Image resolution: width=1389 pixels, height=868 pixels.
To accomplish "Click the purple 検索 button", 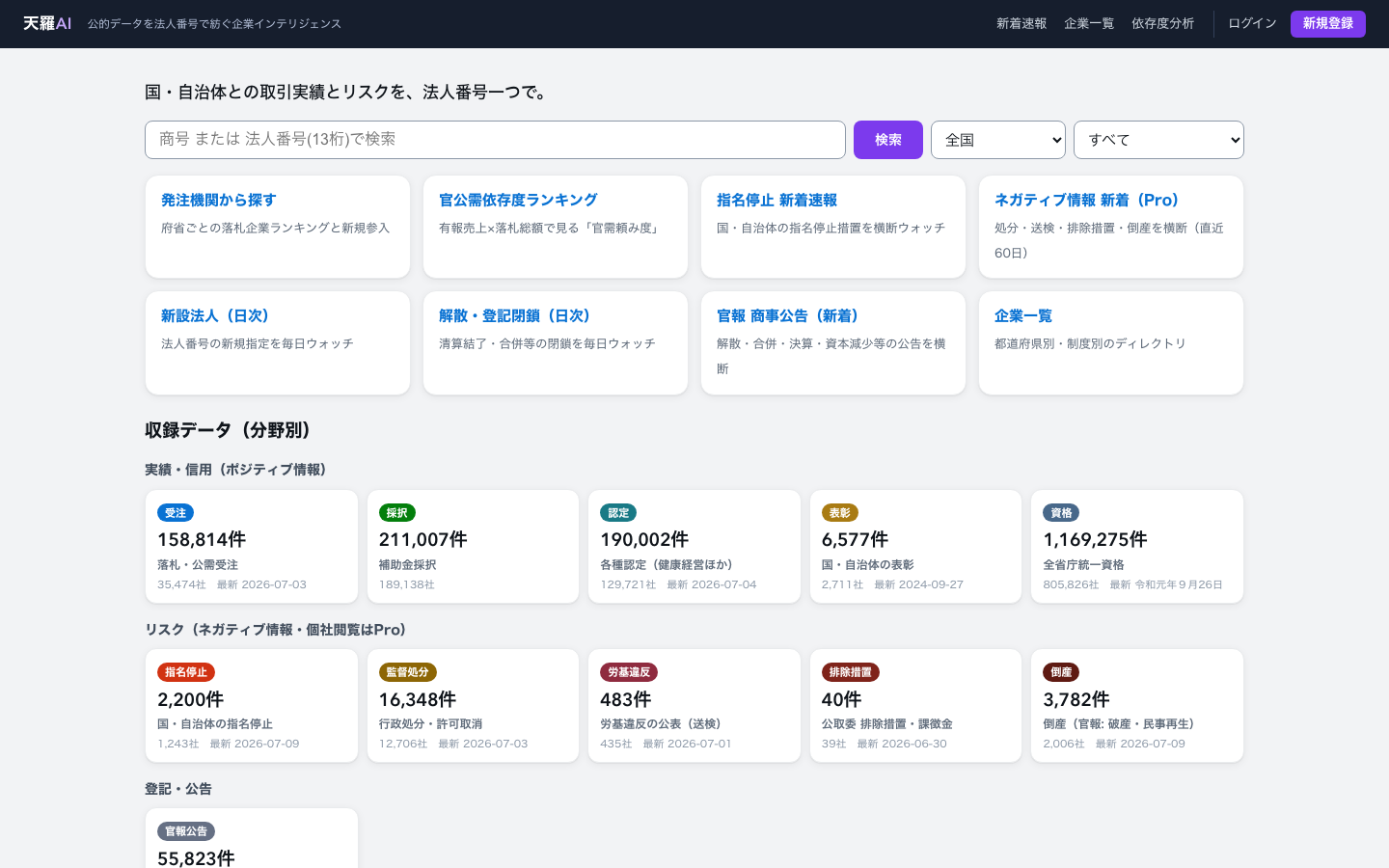I will [x=888, y=140].
